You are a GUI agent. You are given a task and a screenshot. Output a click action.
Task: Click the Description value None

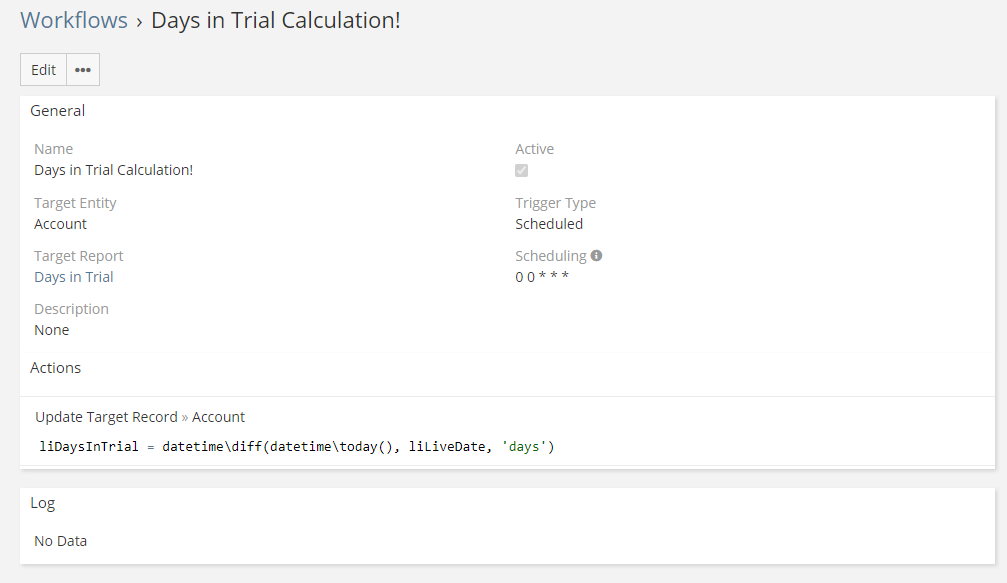(x=52, y=330)
